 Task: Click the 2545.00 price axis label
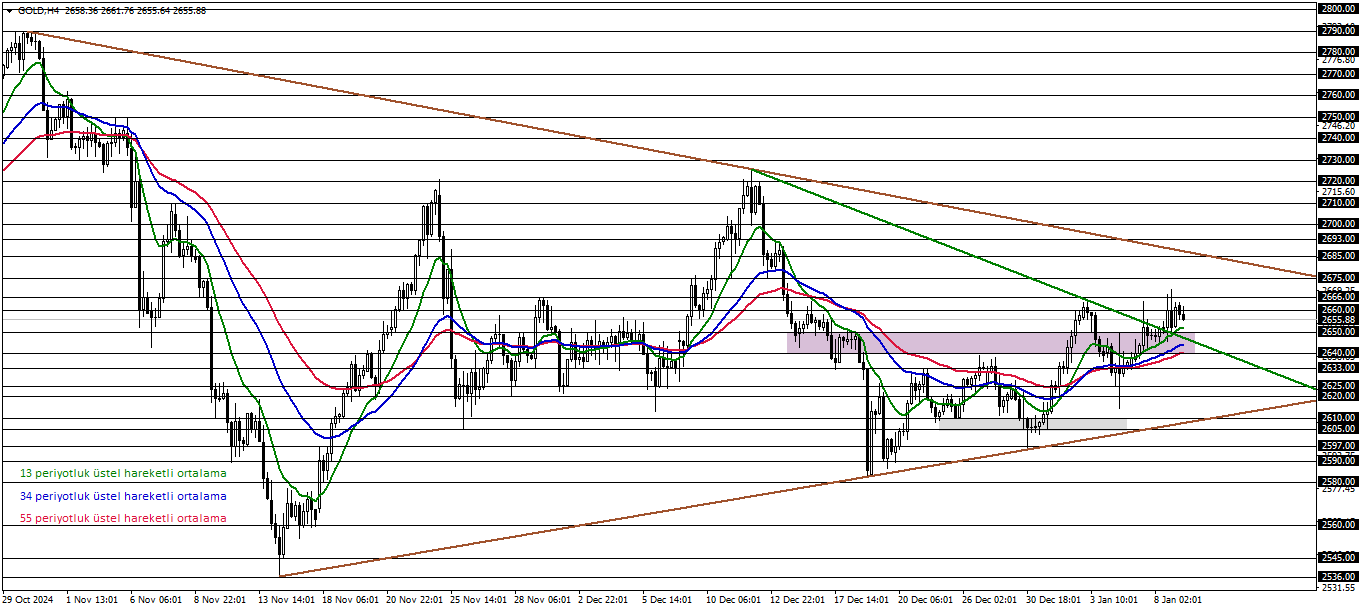point(1338,558)
